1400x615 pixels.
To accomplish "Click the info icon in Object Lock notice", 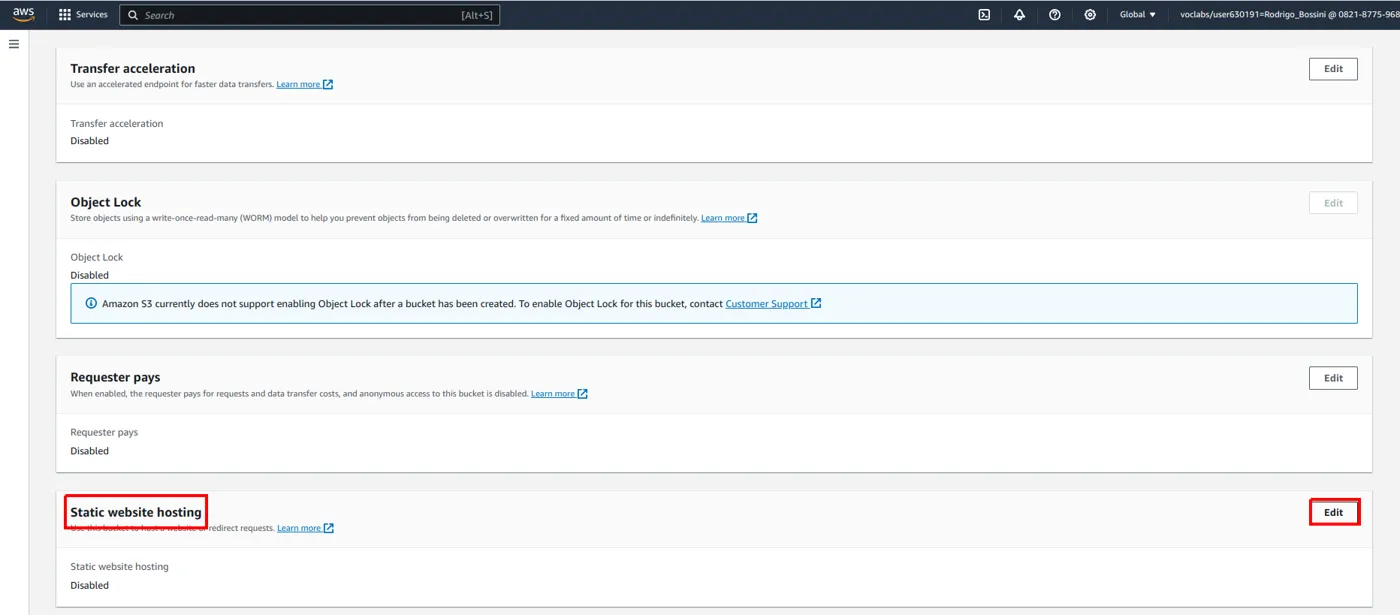I will pos(91,304).
